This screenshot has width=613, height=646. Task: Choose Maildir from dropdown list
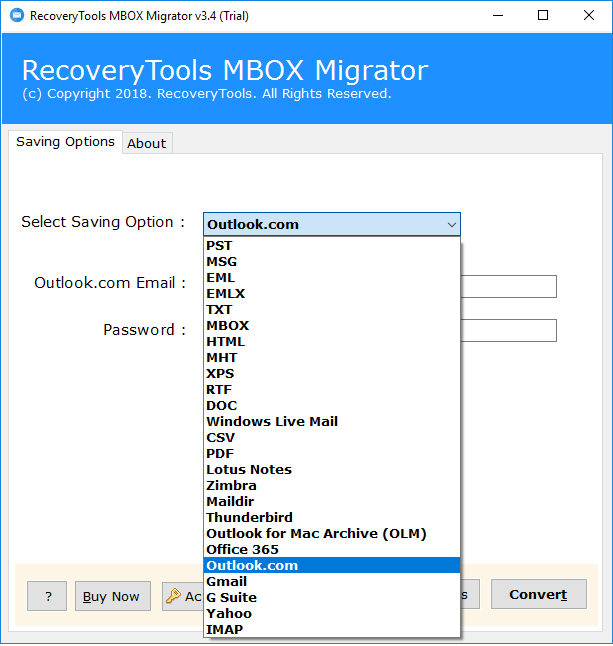[332, 501]
